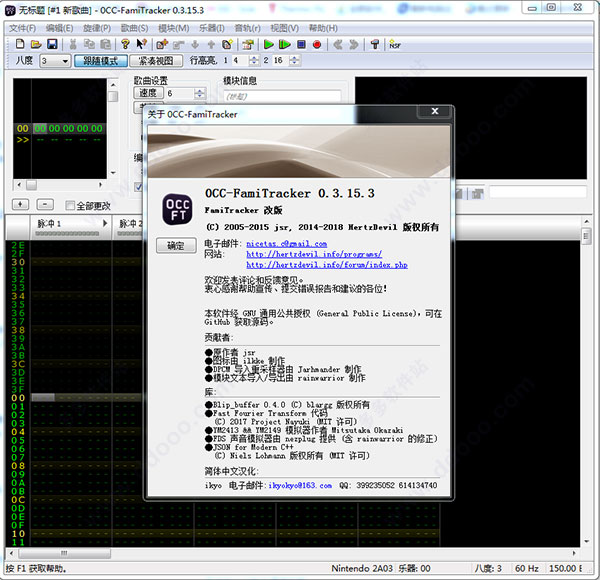This screenshot has width=600, height=580.
Task: Expand 脉冲 1 effect columns arrow
Action: pyautogui.click(x=105, y=223)
